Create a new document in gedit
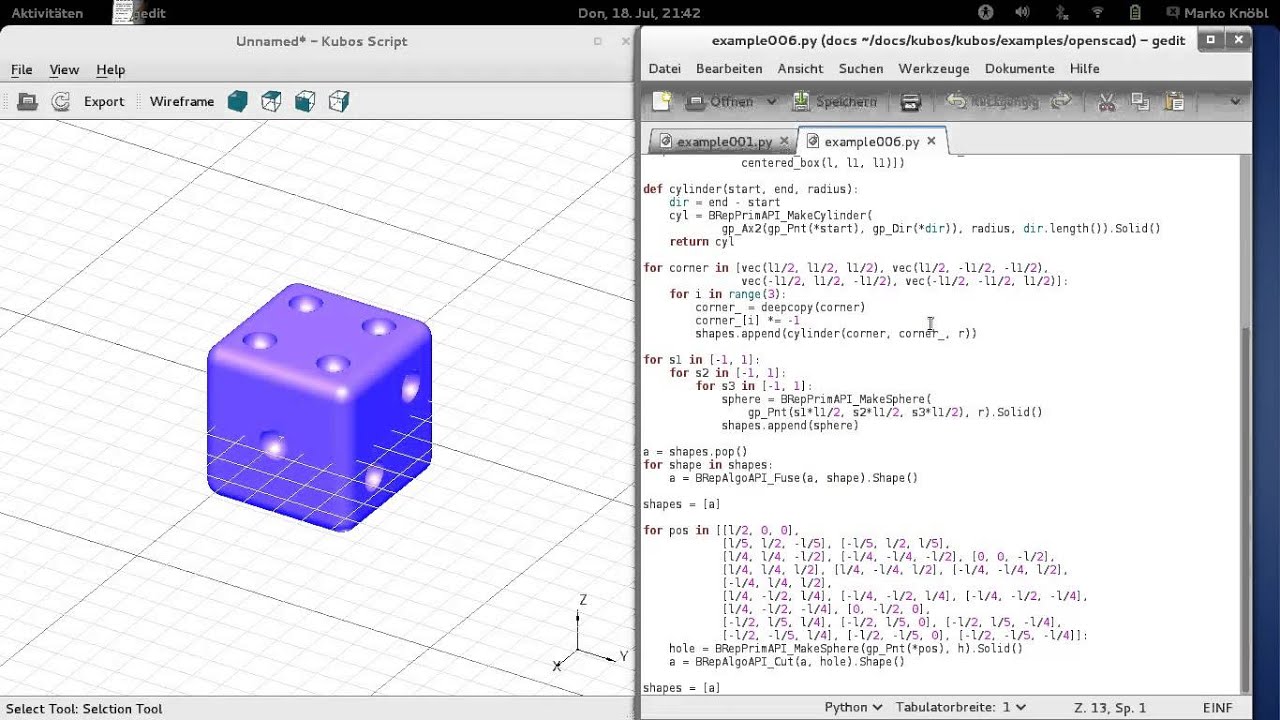Viewport: 1280px width, 720px height. click(x=661, y=101)
